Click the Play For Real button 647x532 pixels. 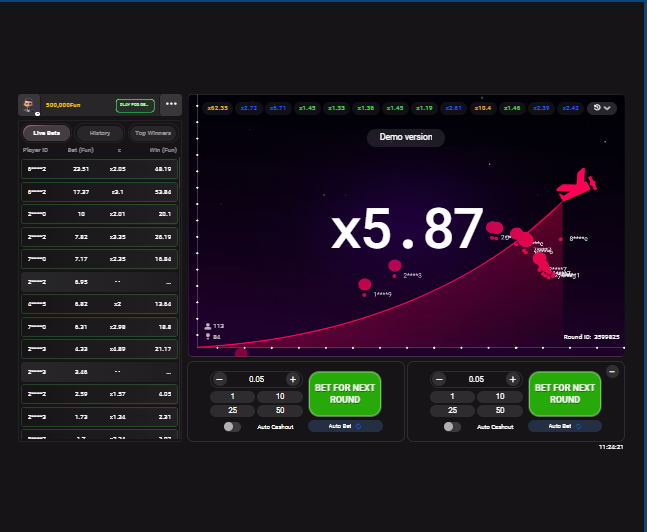pos(135,105)
